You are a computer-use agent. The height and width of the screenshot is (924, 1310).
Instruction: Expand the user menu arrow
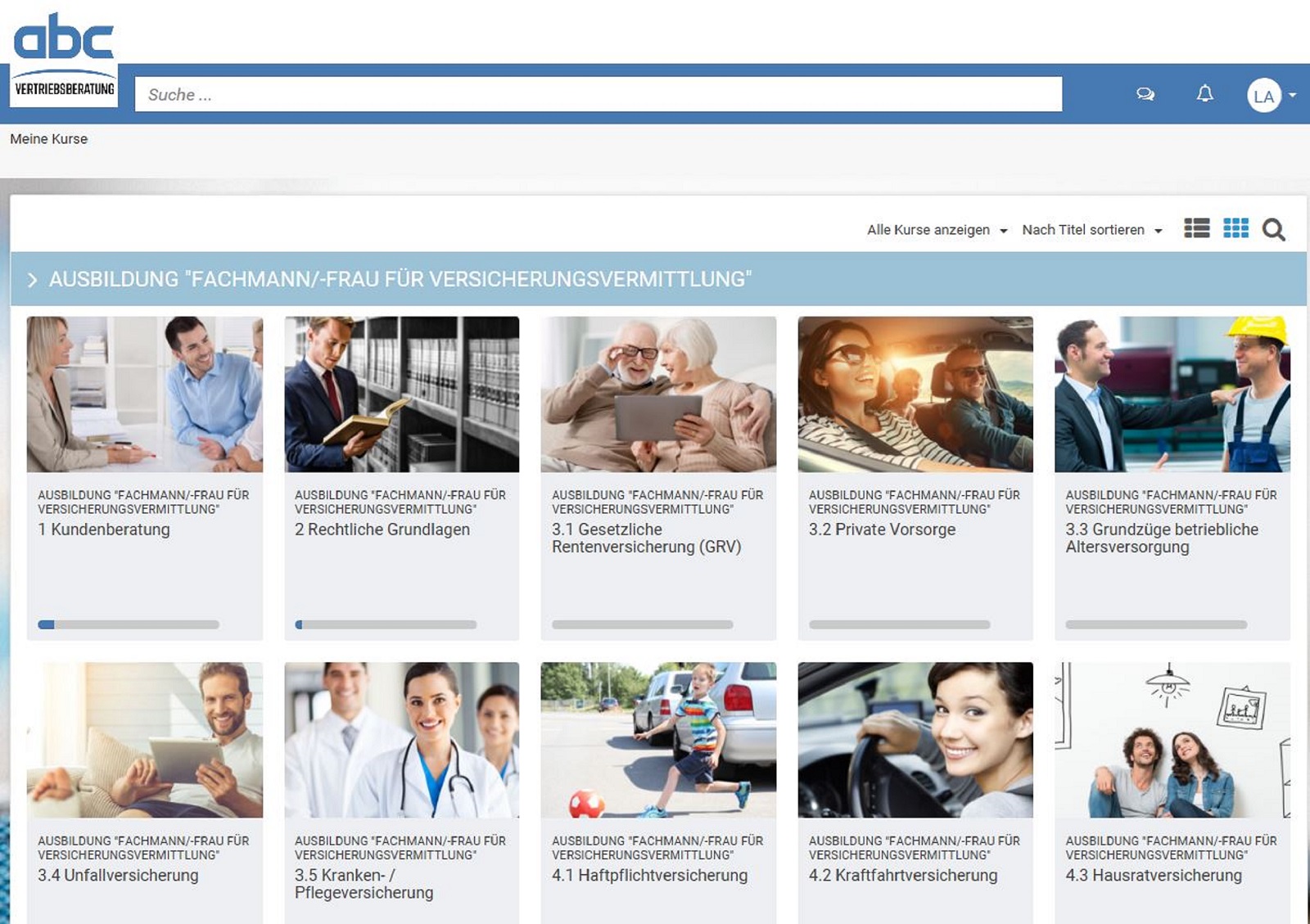(1293, 96)
